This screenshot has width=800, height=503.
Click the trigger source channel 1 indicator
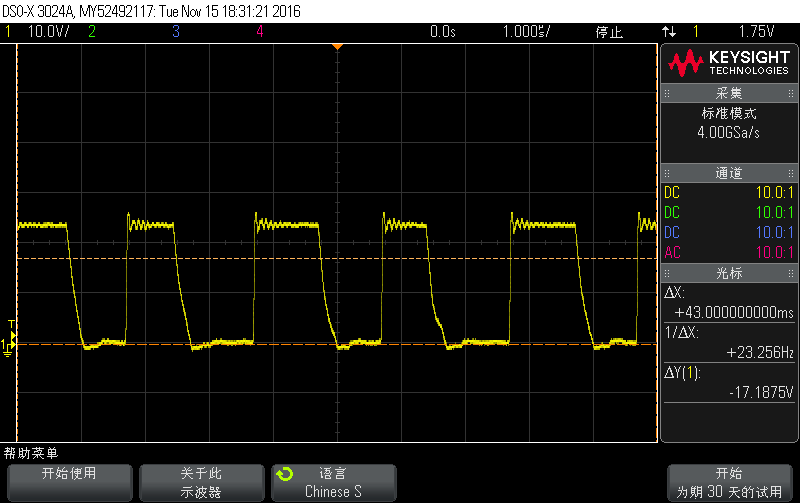coord(695,32)
